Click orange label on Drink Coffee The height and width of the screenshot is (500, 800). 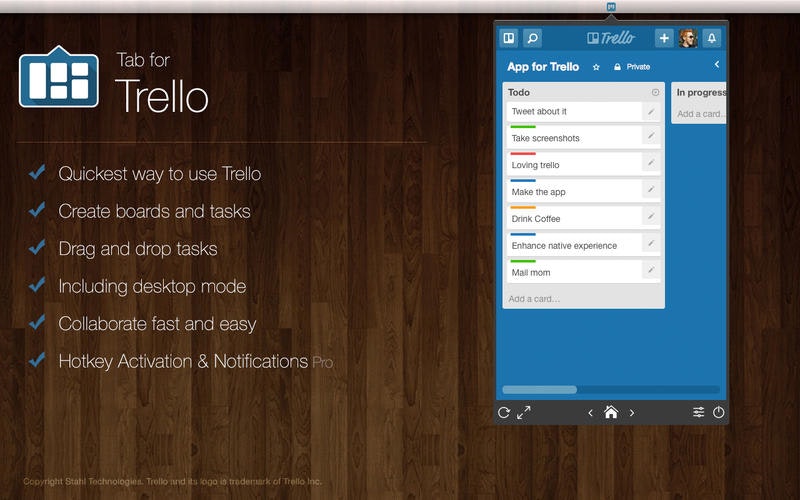click(523, 207)
